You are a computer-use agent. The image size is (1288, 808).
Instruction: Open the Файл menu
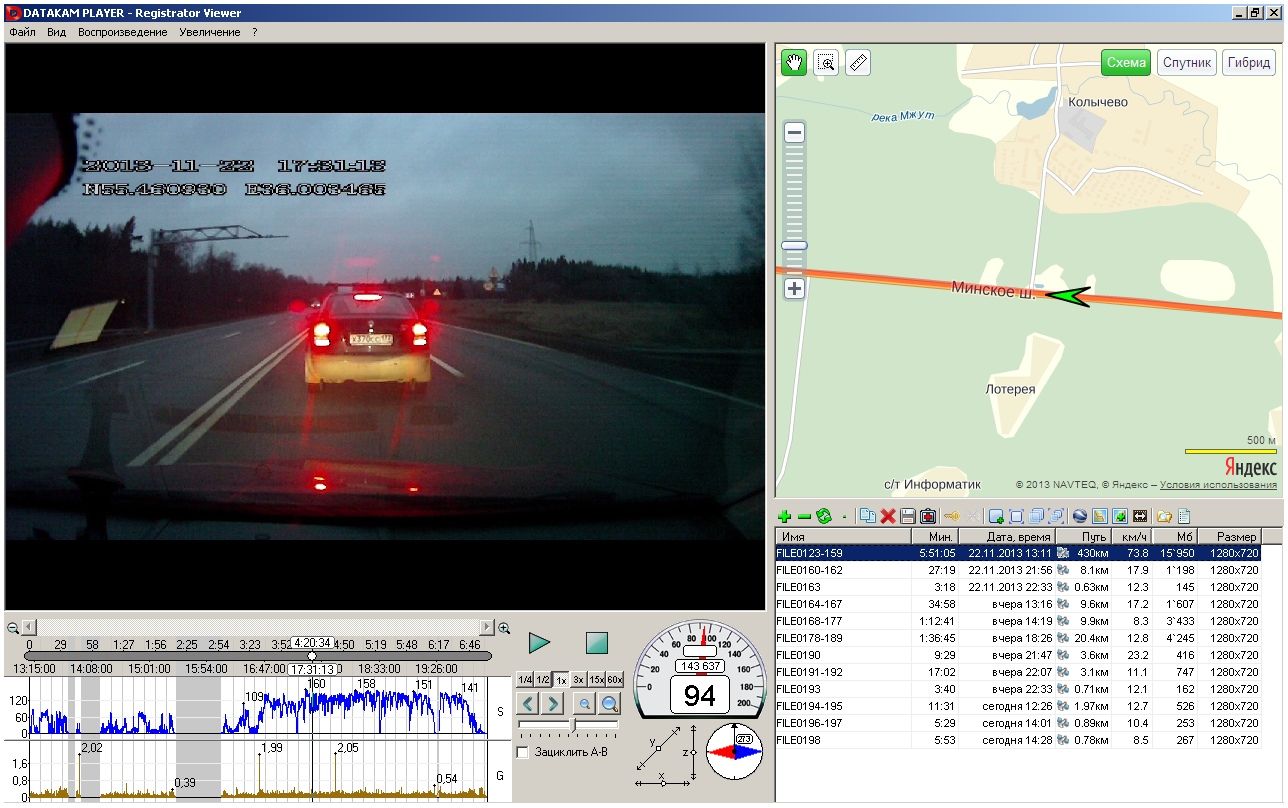[22, 32]
